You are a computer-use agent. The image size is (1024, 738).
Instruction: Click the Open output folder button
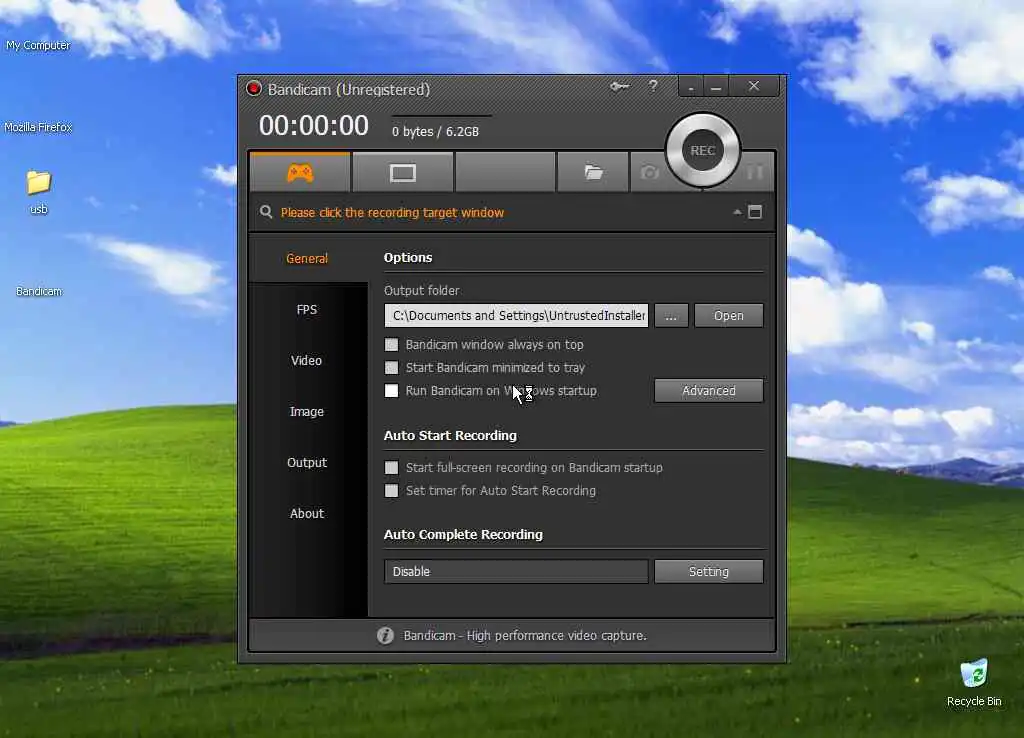tap(728, 315)
